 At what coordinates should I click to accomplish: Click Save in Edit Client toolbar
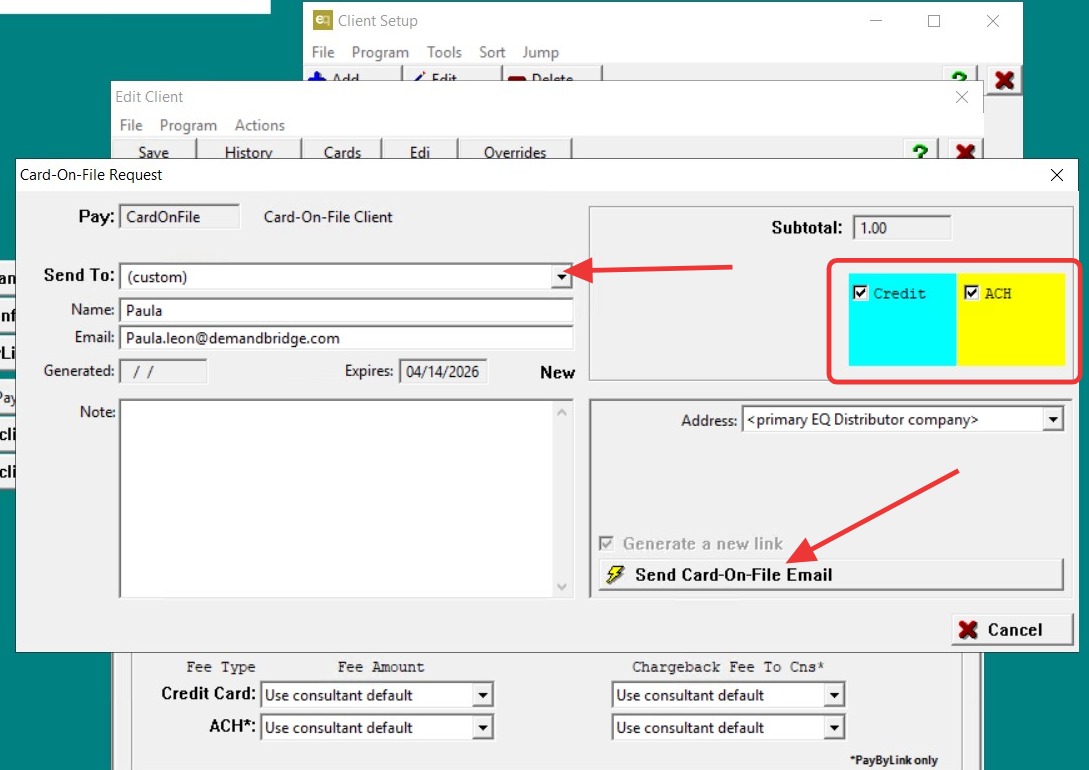[153, 151]
